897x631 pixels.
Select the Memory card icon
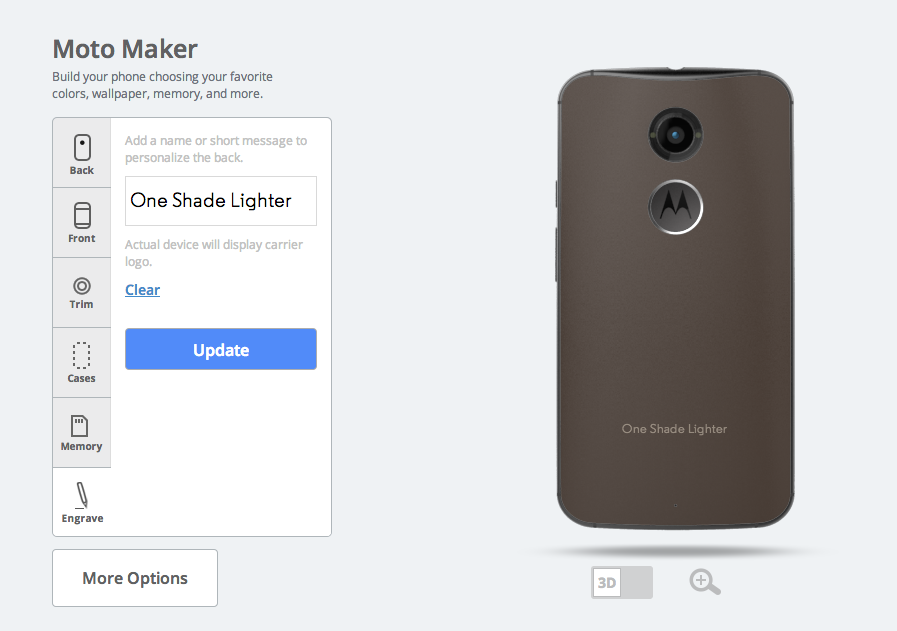tap(80, 426)
